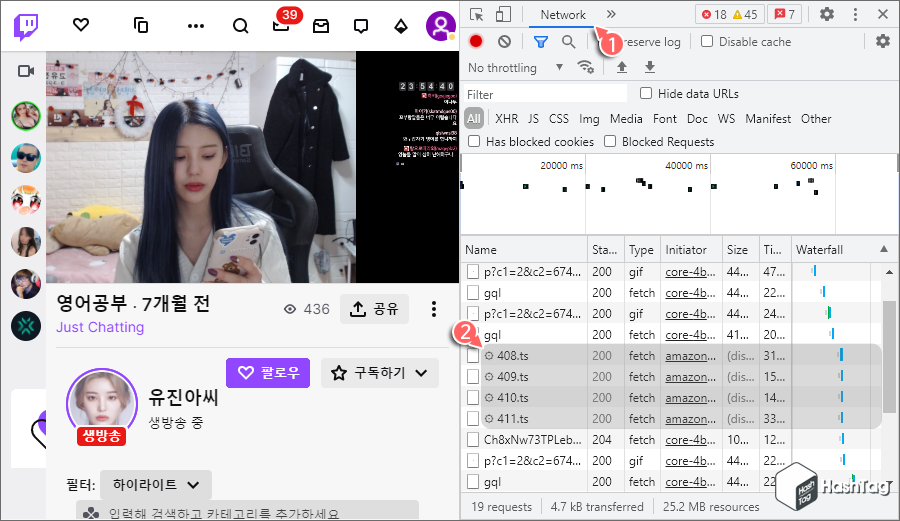Stop recording network log red button
The image size is (900, 521).
(476, 41)
